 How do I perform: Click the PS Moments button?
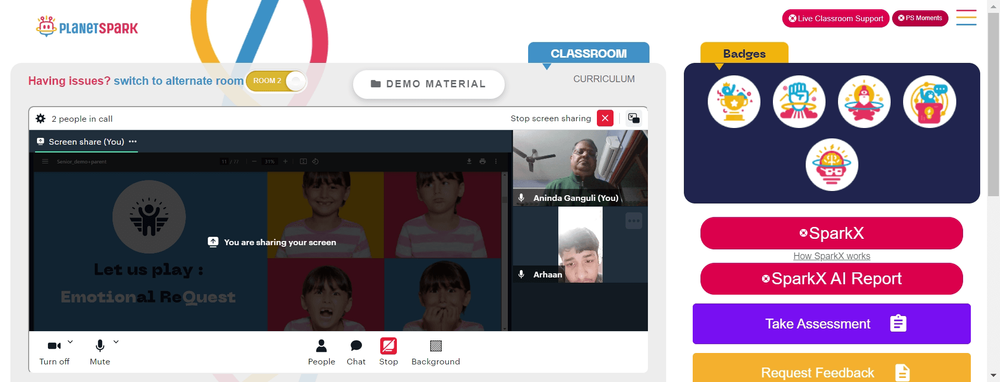(920, 18)
